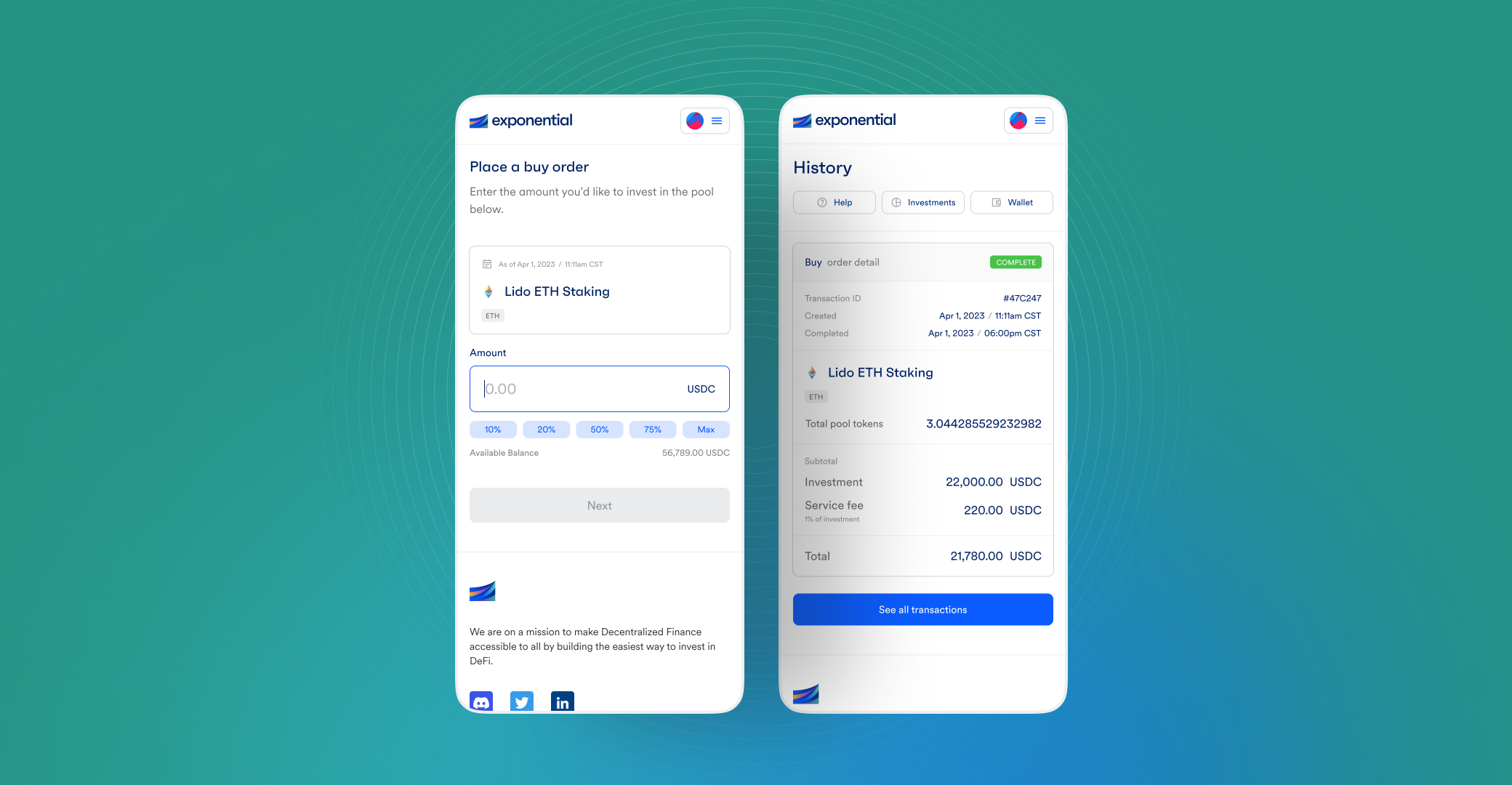1512x785 pixels.
Task: Click the Next button on buy order
Action: 600,505
